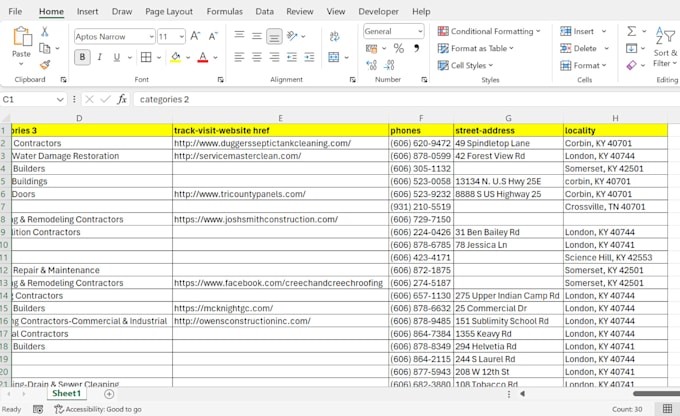Open the font size dropdown
Viewport: 680px width, 416px height.
coord(182,36)
